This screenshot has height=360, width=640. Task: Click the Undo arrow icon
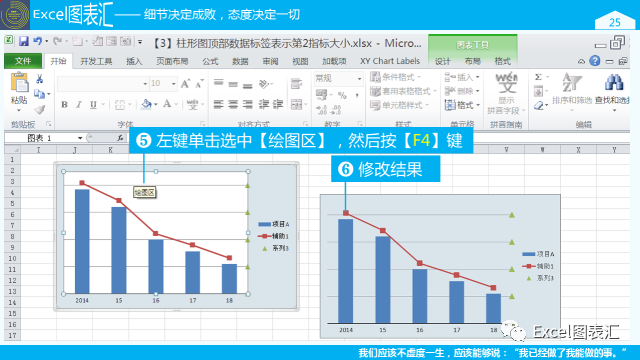[38, 41]
